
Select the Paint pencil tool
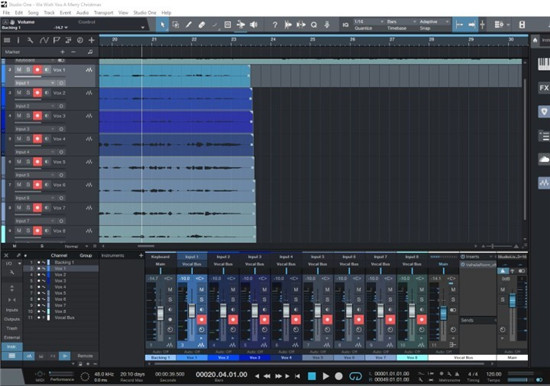pyautogui.click(x=189, y=25)
